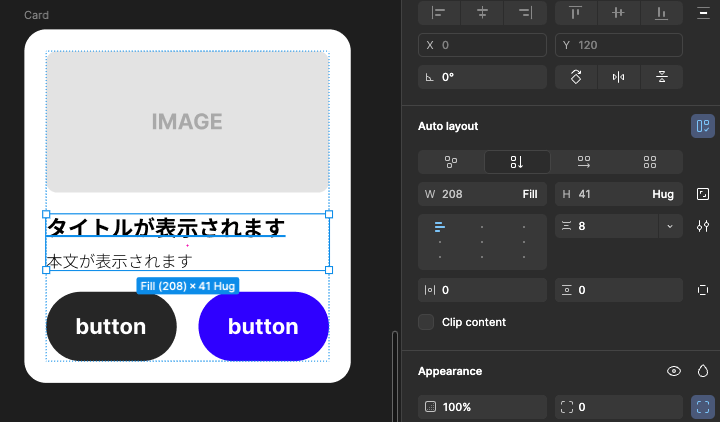Align selection to top edge
720x422 pixels.
(575, 13)
